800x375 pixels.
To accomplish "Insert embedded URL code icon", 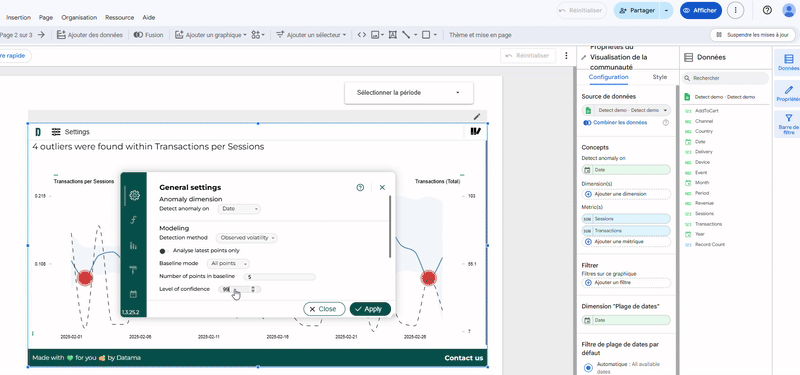I will [361, 35].
